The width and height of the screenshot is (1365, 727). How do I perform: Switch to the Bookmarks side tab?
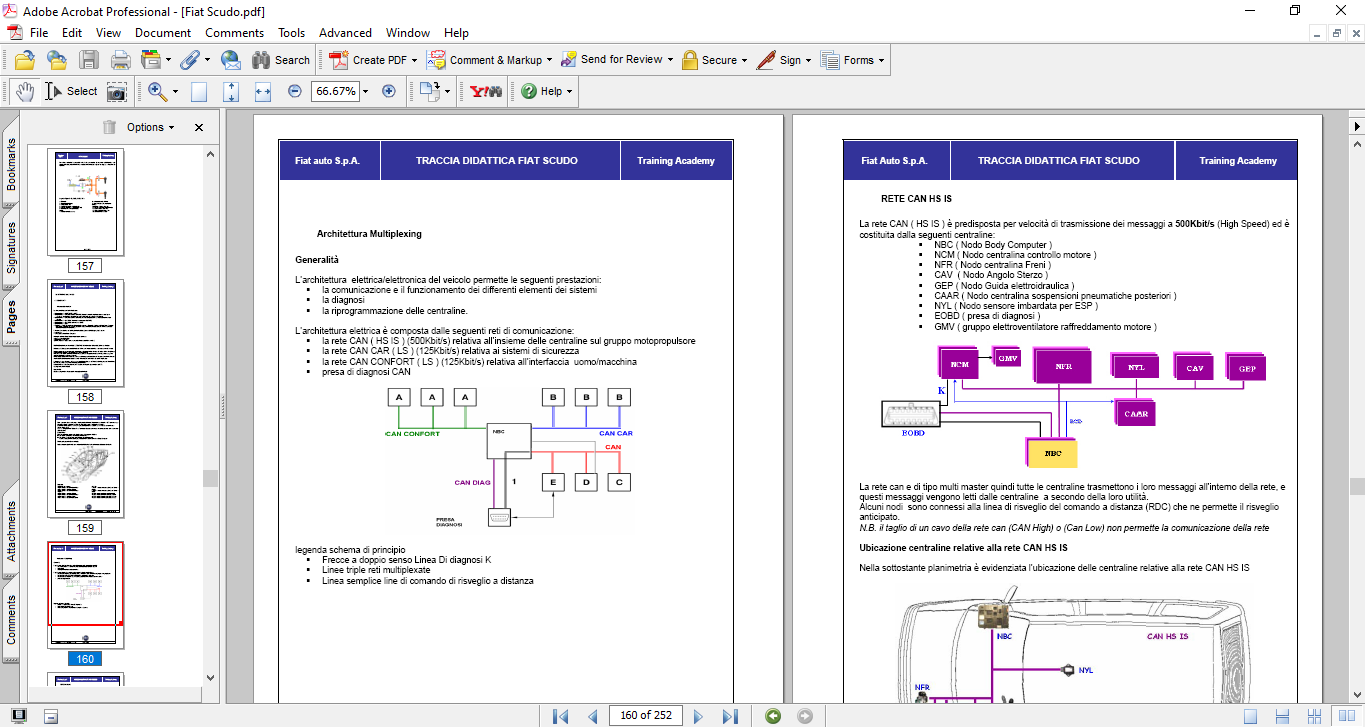click(11, 163)
